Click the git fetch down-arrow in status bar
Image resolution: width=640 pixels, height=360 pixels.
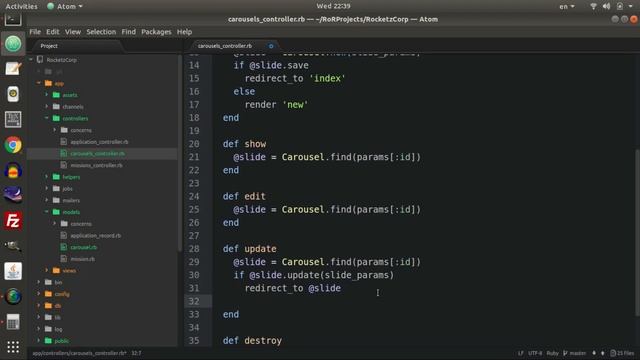(594, 353)
